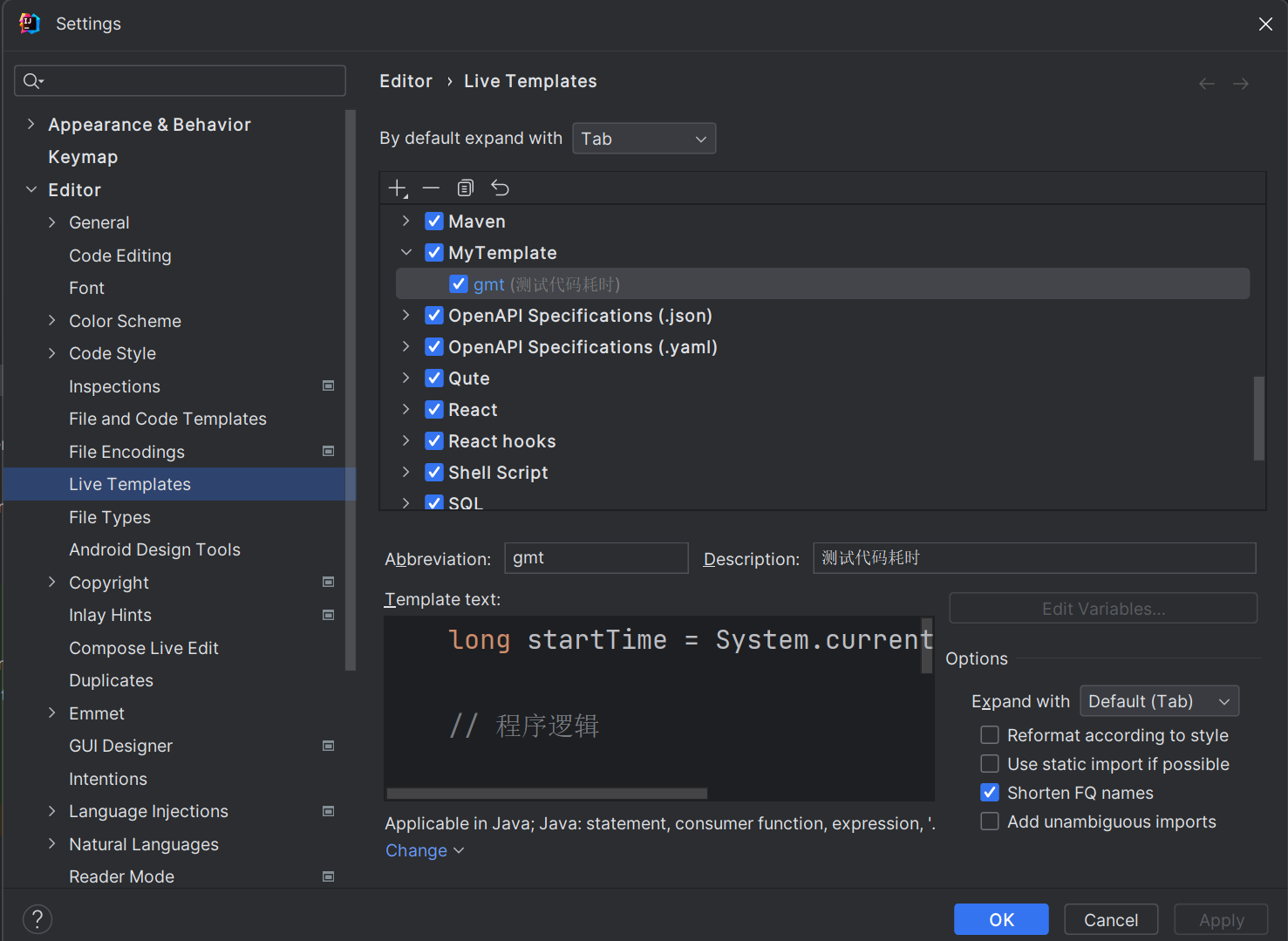Expand the Appearance & Behavior section
The height and width of the screenshot is (941, 1288).
click(x=31, y=125)
